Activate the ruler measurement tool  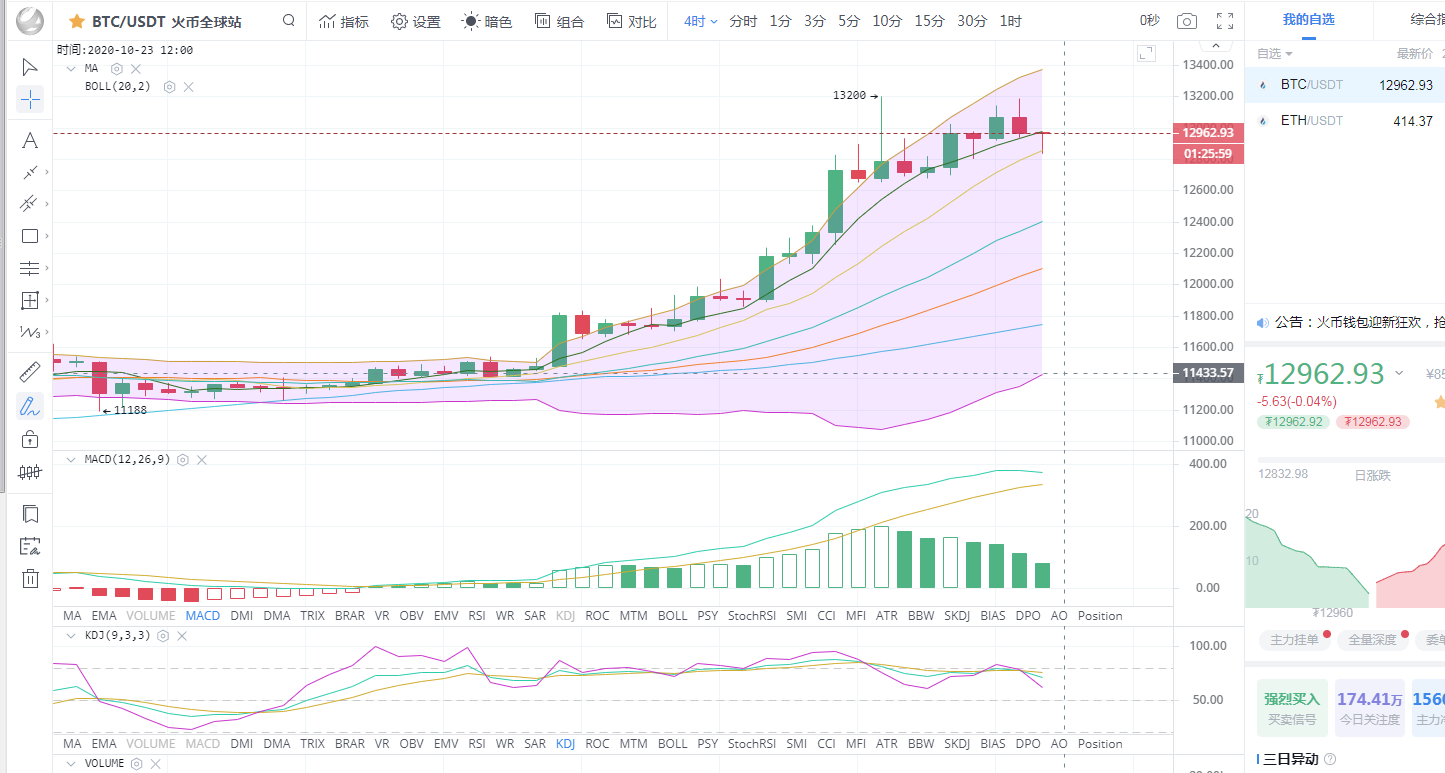coord(30,372)
